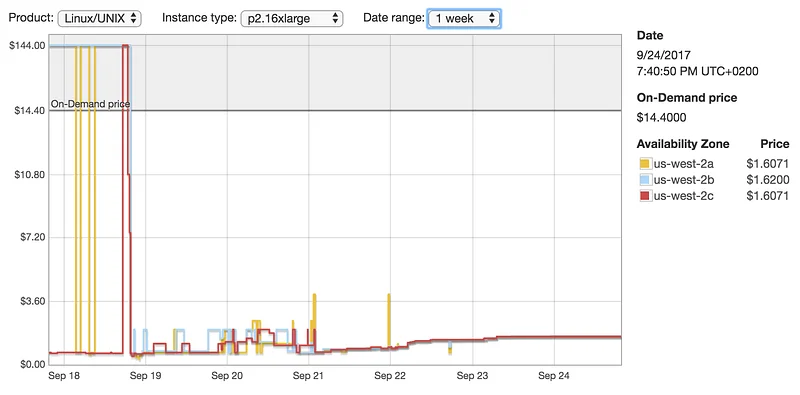Screen dimensions: 800x395
Task: Click the Date range field label
Action: click(393, 18)
